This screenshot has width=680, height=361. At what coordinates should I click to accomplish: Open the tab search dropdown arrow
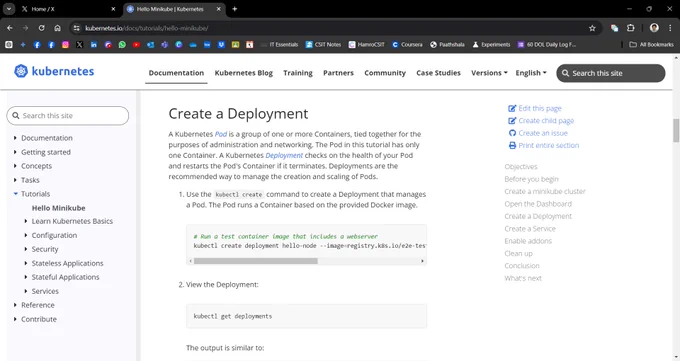(9, 9)
